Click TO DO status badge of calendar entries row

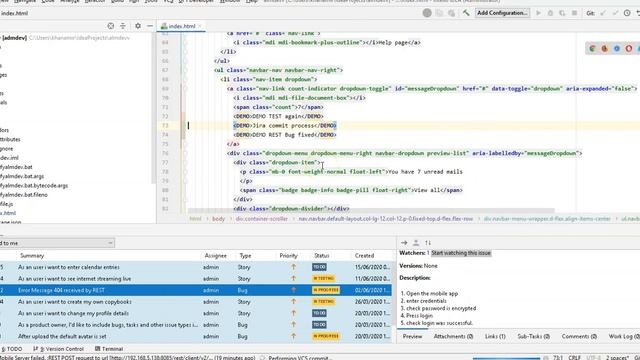pyautogui.click(x=319, y=267)
